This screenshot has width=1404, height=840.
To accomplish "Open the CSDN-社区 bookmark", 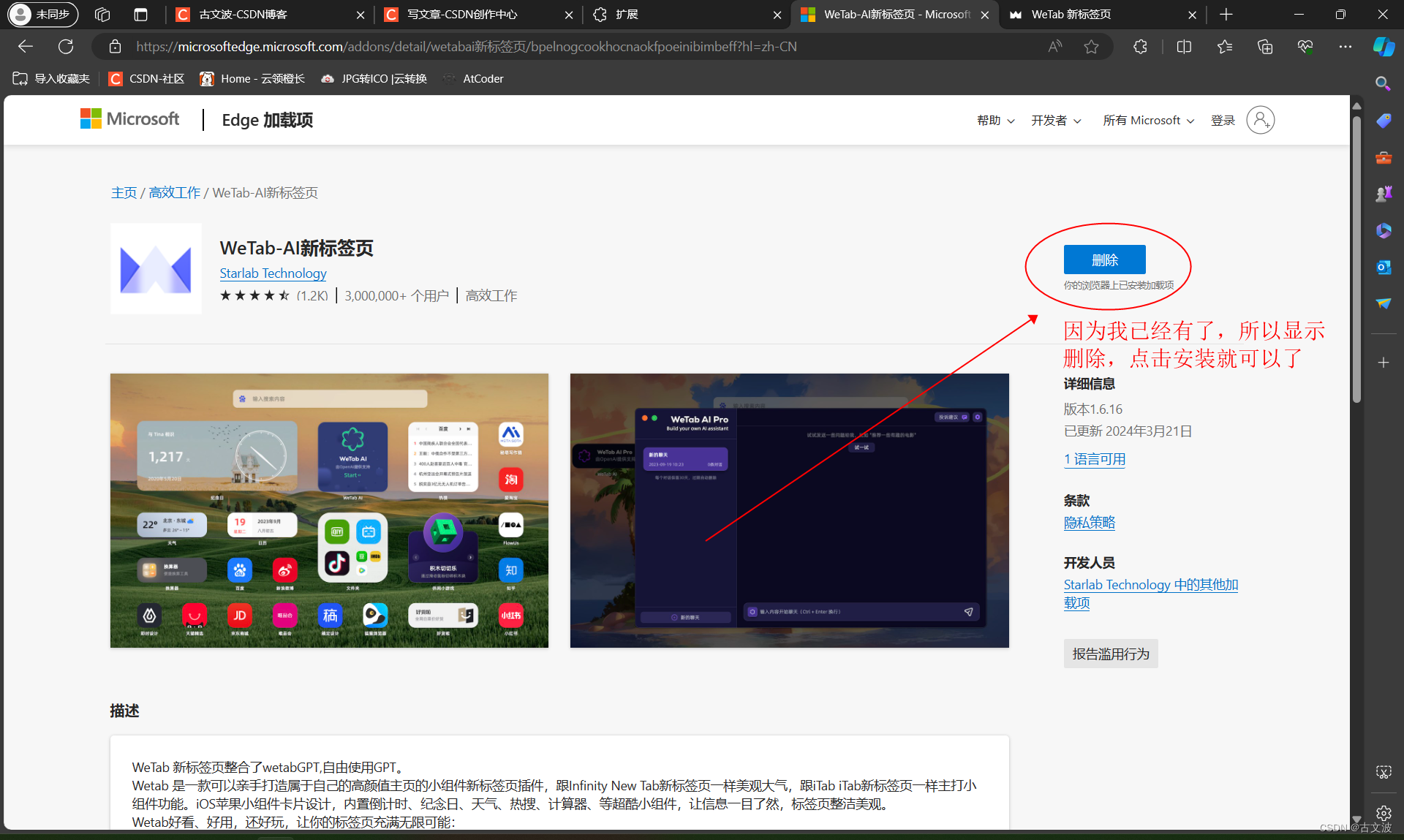I will click(146, 79).
